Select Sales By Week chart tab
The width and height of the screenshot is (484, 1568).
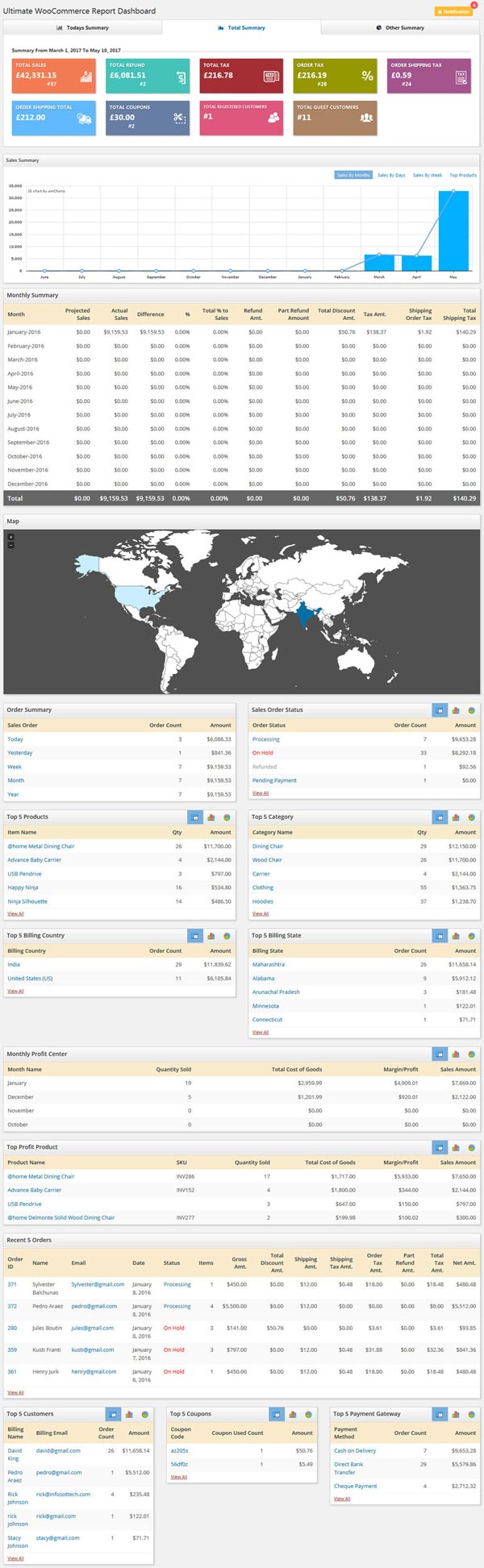[x=428, y=175]
